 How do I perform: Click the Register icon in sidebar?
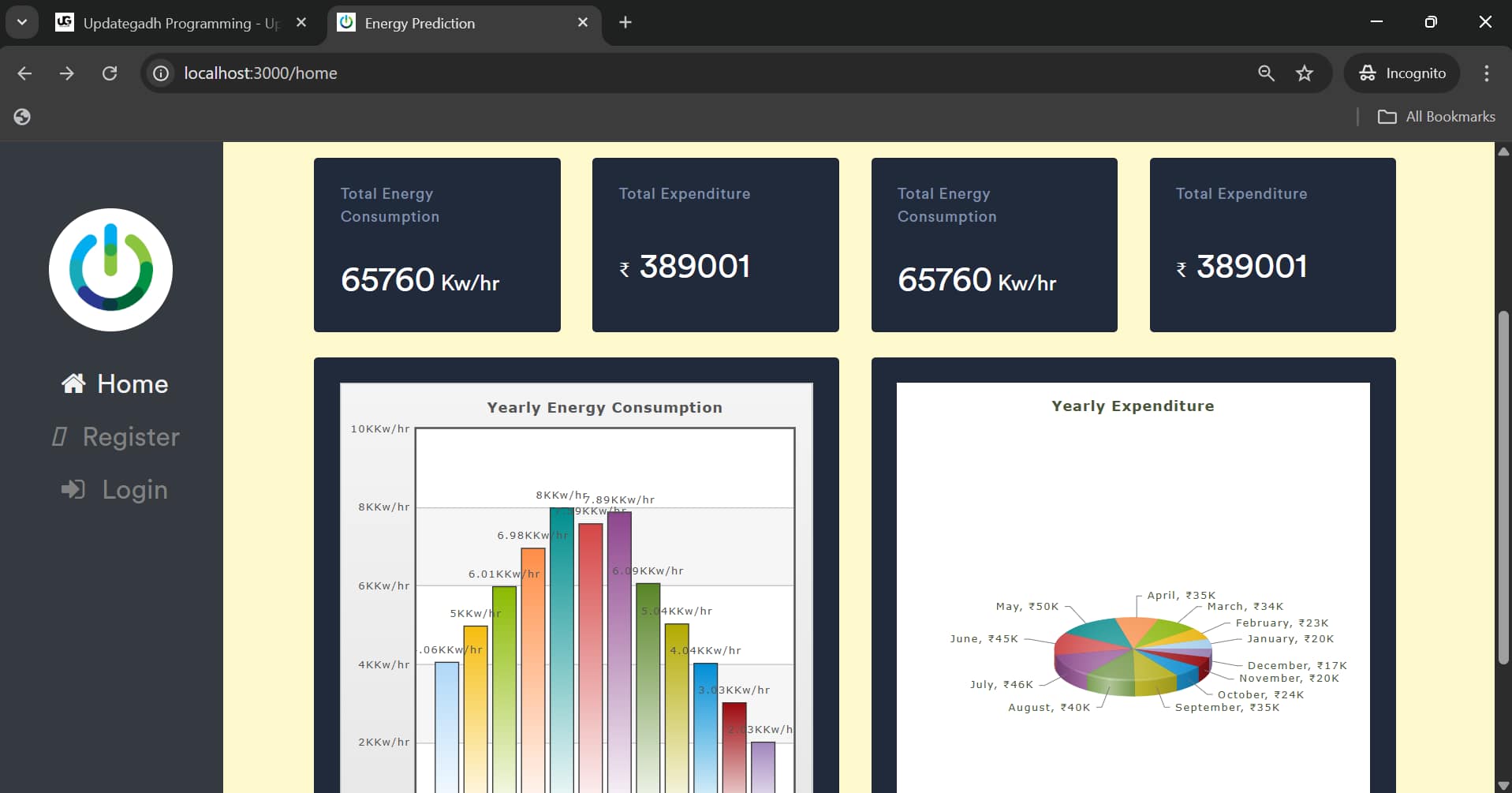pos(60,436)
